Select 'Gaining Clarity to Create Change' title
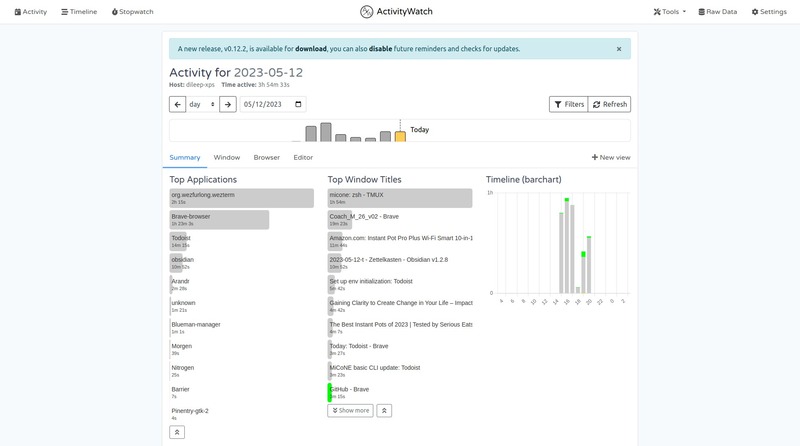 click(400, 306)
